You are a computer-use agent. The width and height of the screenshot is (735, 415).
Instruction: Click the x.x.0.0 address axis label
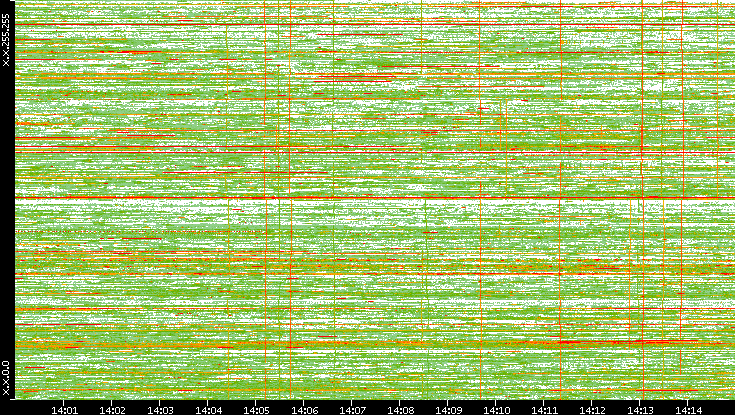(x=6, y=378)
